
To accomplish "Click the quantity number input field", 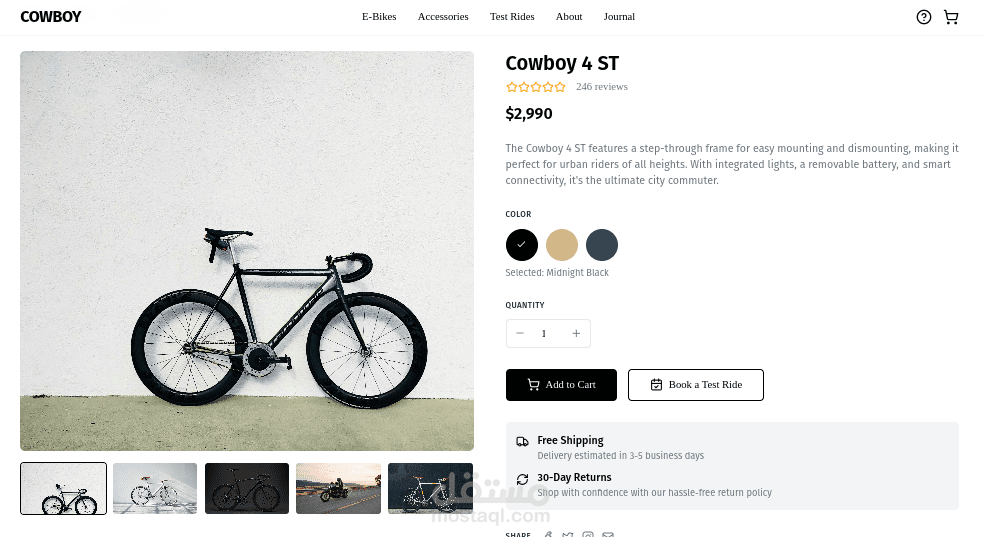I will click(x=545, y=333).
